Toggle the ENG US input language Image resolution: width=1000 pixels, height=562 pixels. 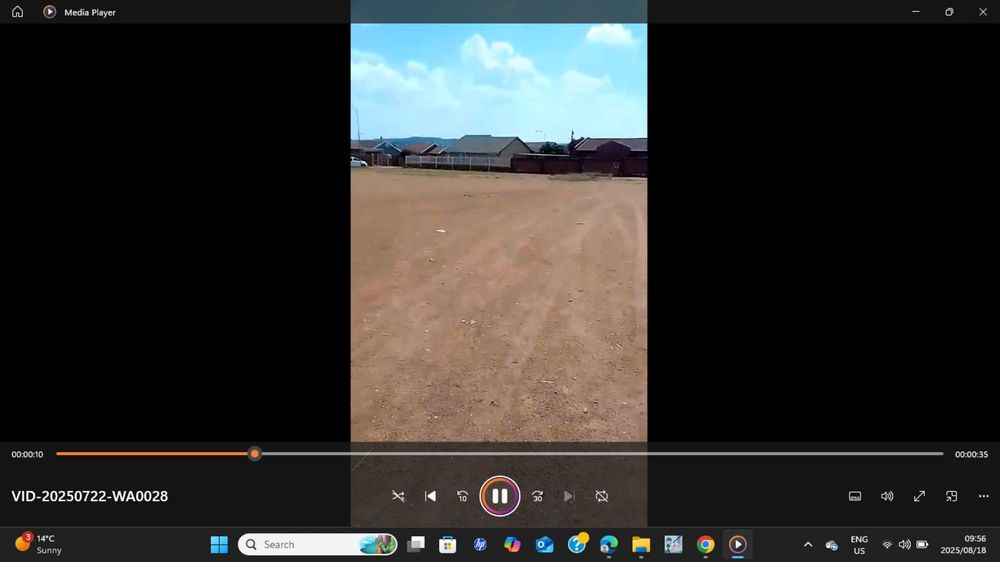(859, 545)
